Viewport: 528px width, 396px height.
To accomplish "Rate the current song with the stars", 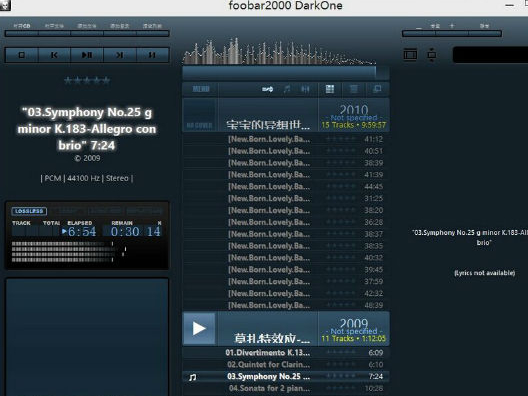I will click(x=87, y=80).
